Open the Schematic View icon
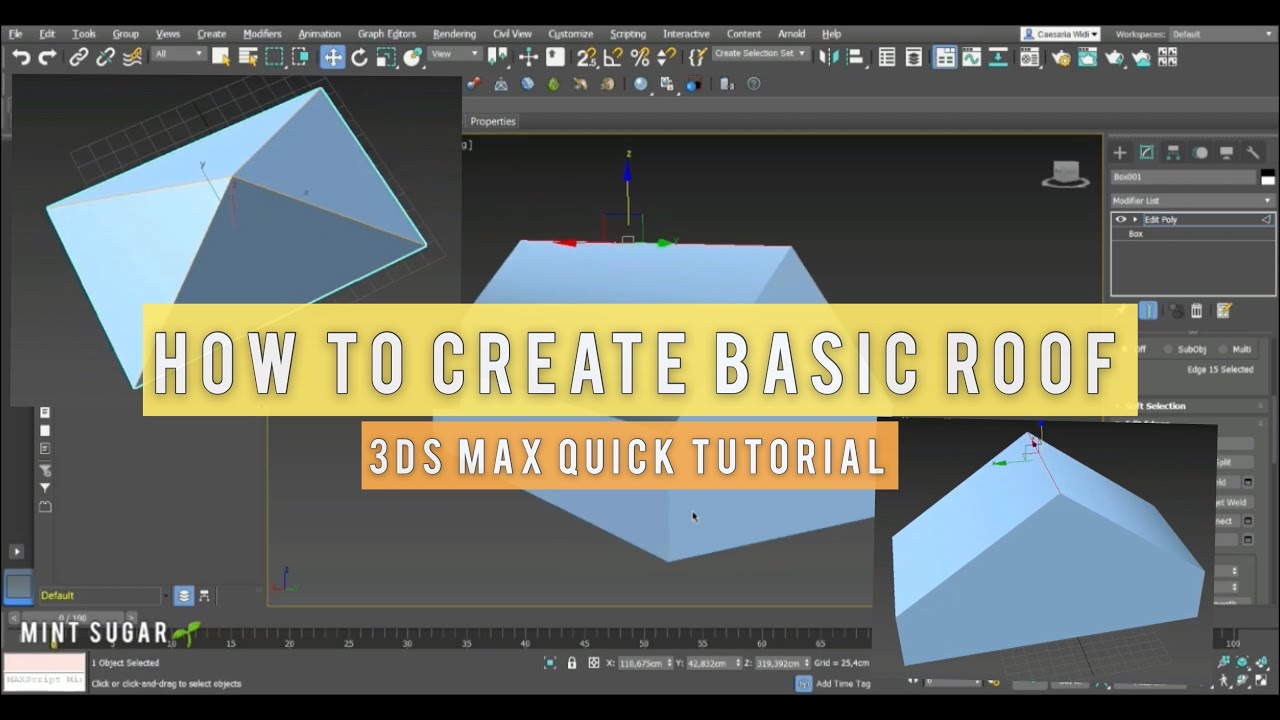Image resolution: width=1280 pixels, height=720 pixels. [998, 57]
